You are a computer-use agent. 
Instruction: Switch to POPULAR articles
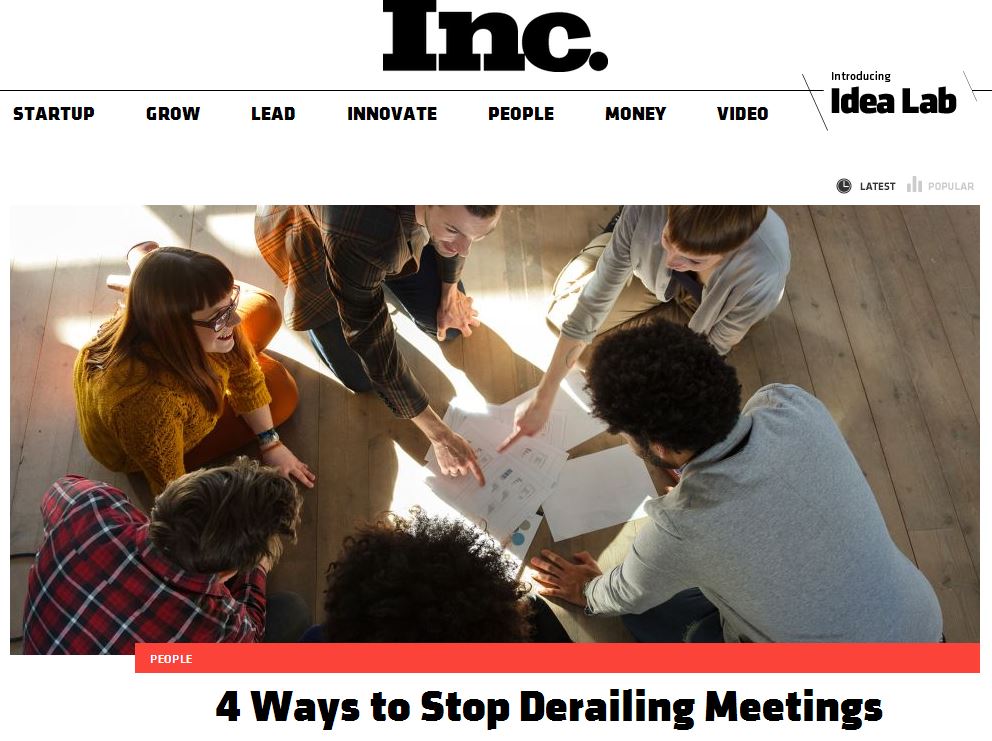[x=950, y=187]
